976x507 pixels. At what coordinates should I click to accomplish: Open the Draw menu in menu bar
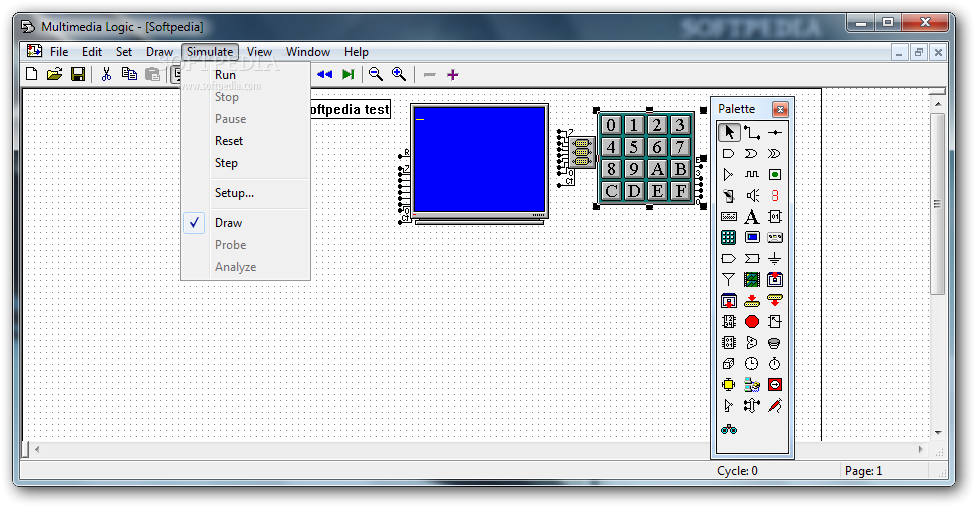click(x=159, y=52)
